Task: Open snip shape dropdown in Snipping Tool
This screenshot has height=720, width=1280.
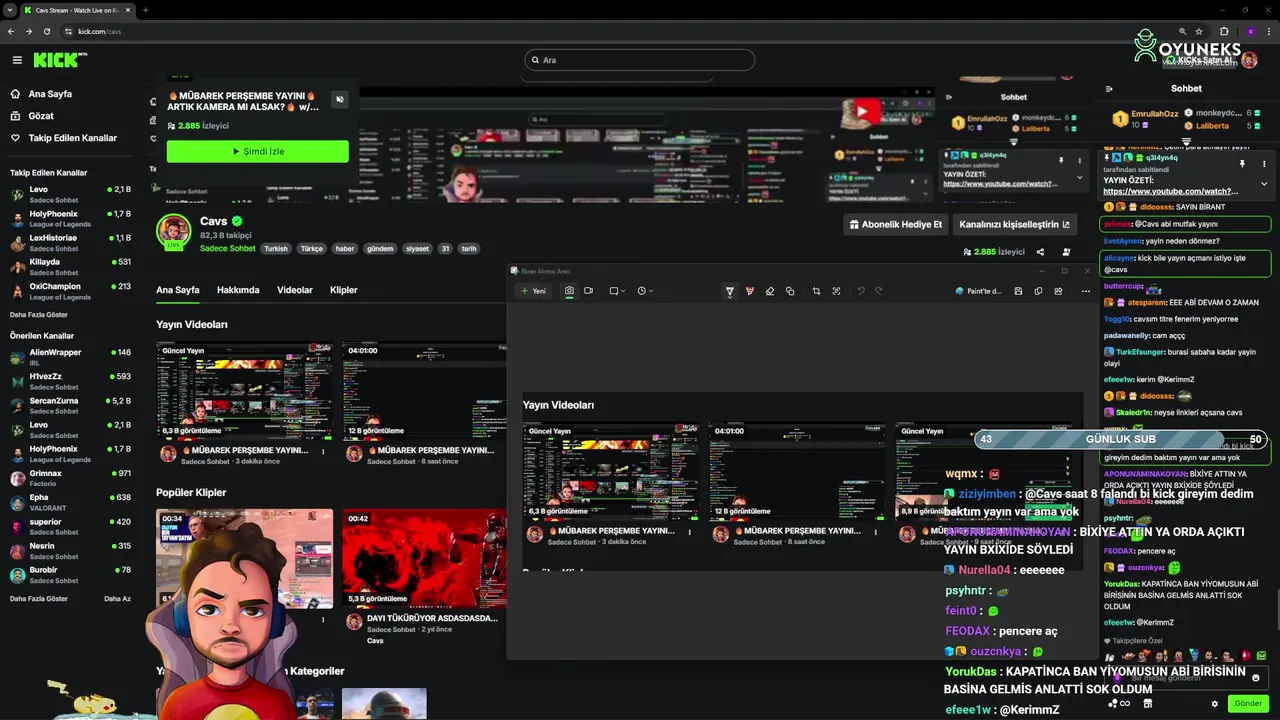Action: click(x=617, y=291)
